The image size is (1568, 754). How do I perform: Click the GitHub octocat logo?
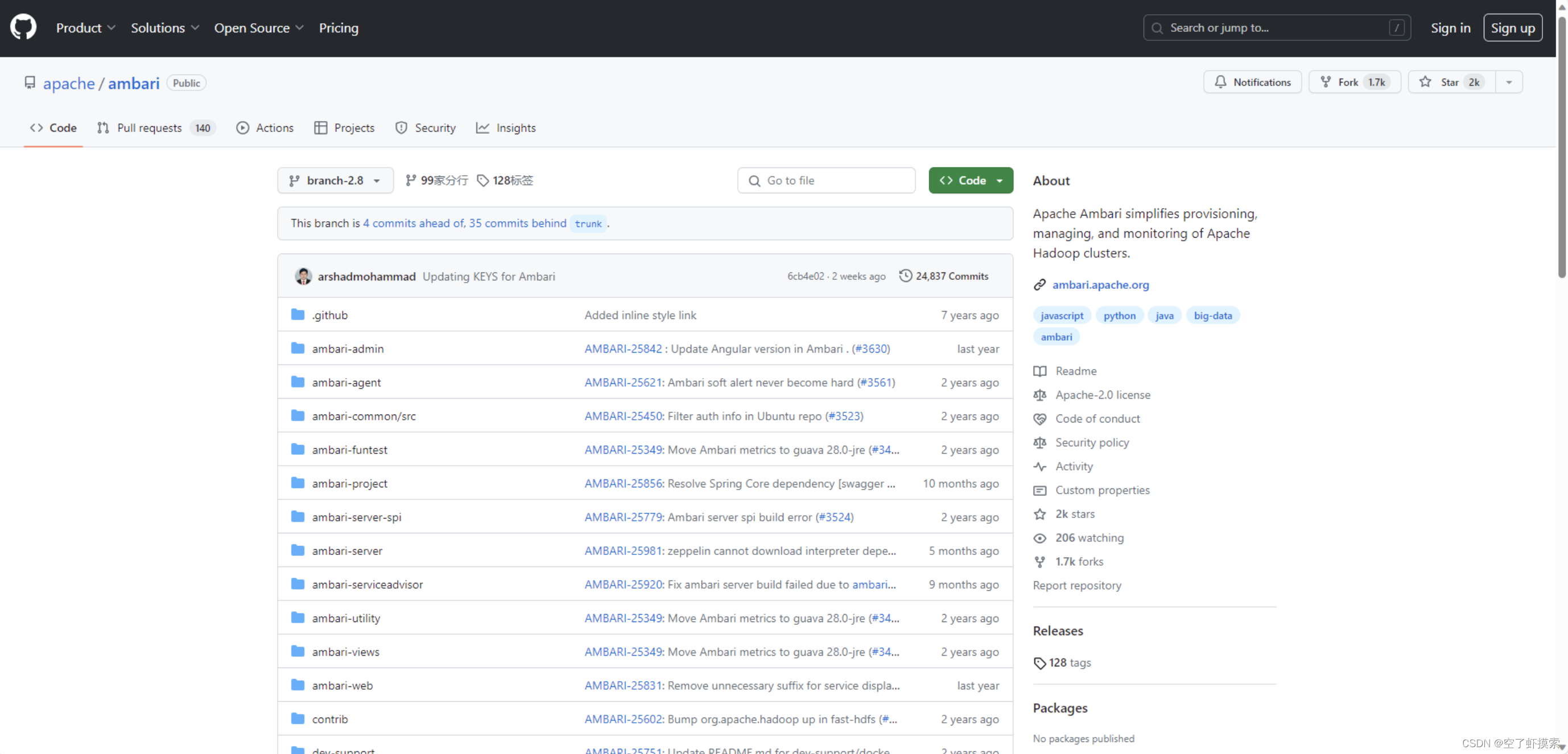point(23,27)
